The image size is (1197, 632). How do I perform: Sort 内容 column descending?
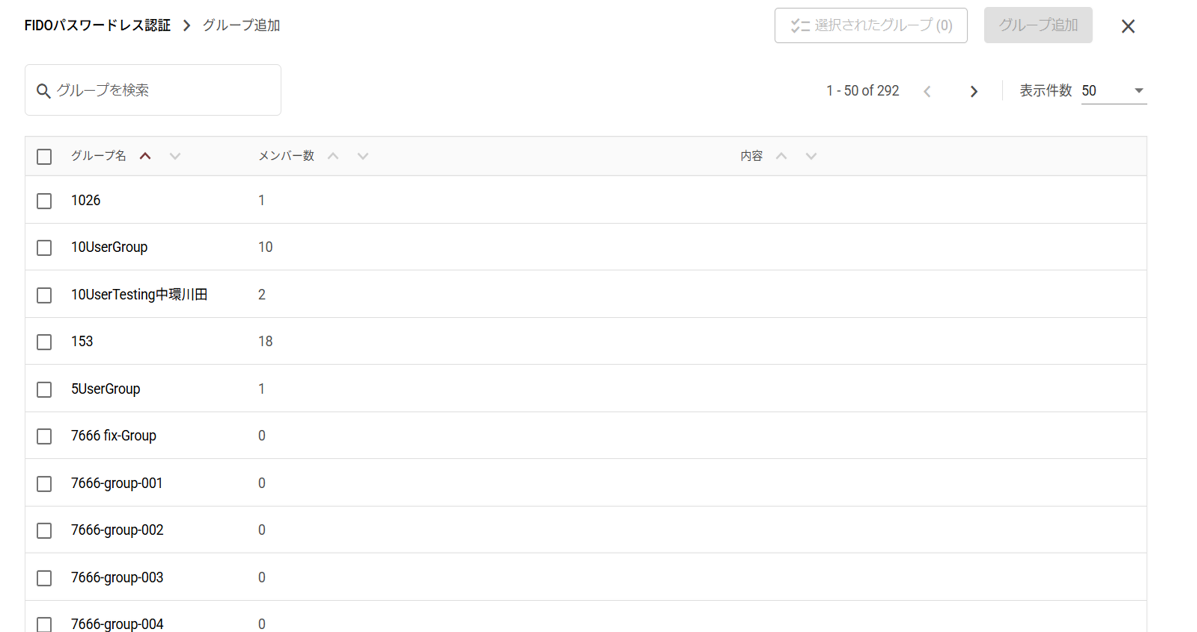coord(811,156)
